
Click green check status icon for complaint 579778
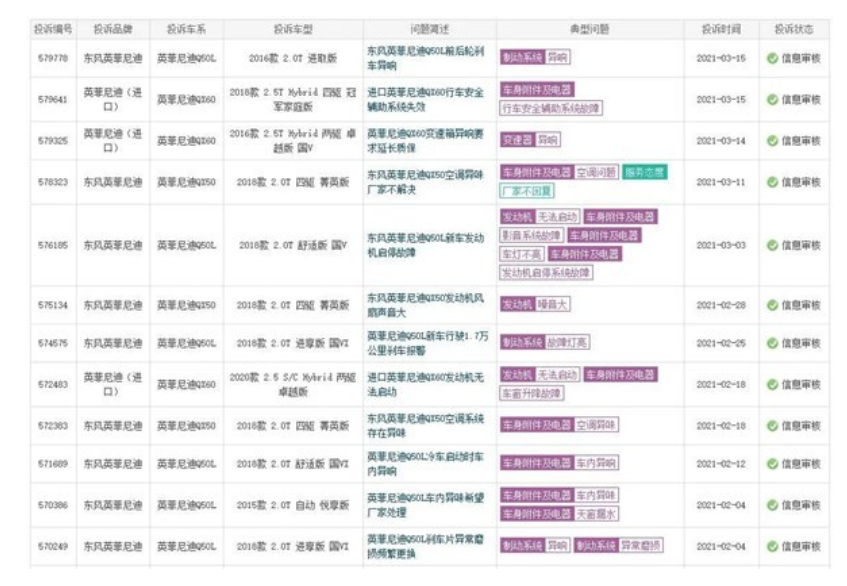[772, 58]
